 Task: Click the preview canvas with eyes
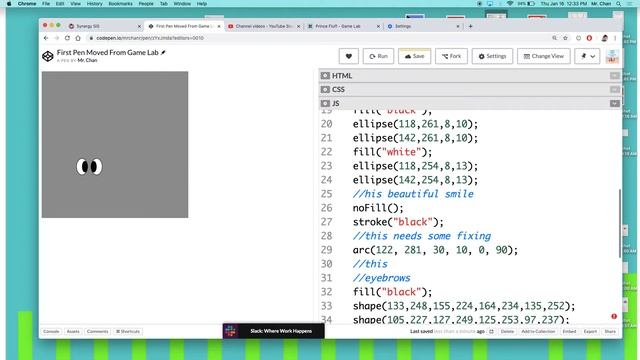(115, 144)
